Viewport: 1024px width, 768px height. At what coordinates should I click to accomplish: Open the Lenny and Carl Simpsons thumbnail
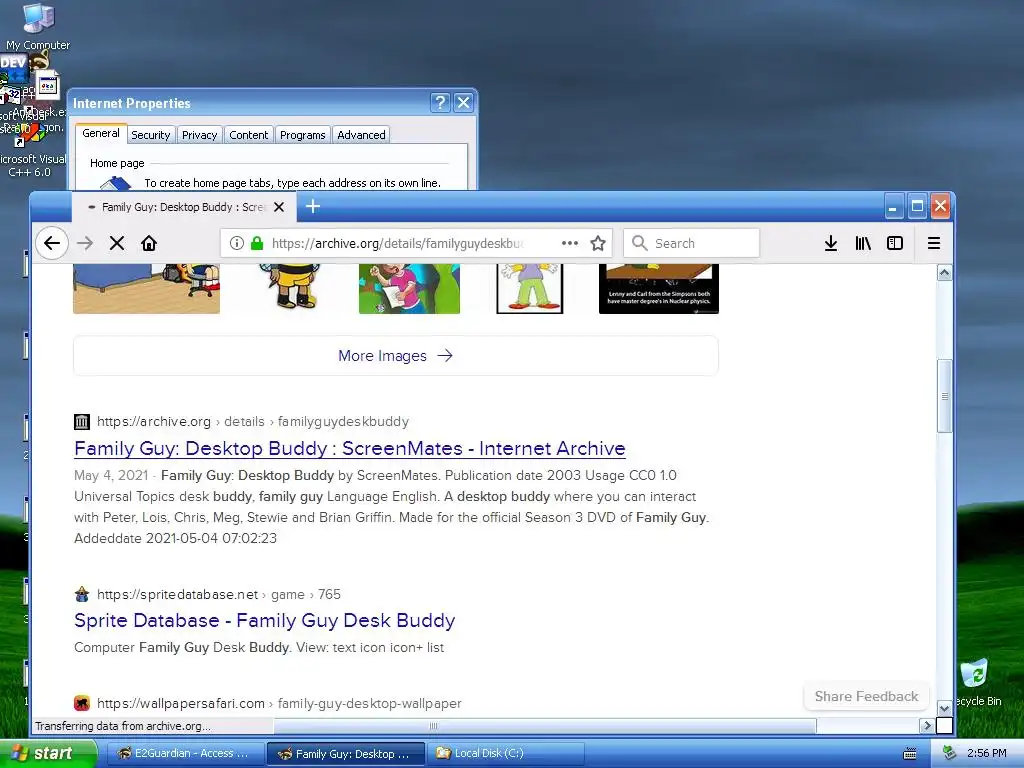(659, 288)
